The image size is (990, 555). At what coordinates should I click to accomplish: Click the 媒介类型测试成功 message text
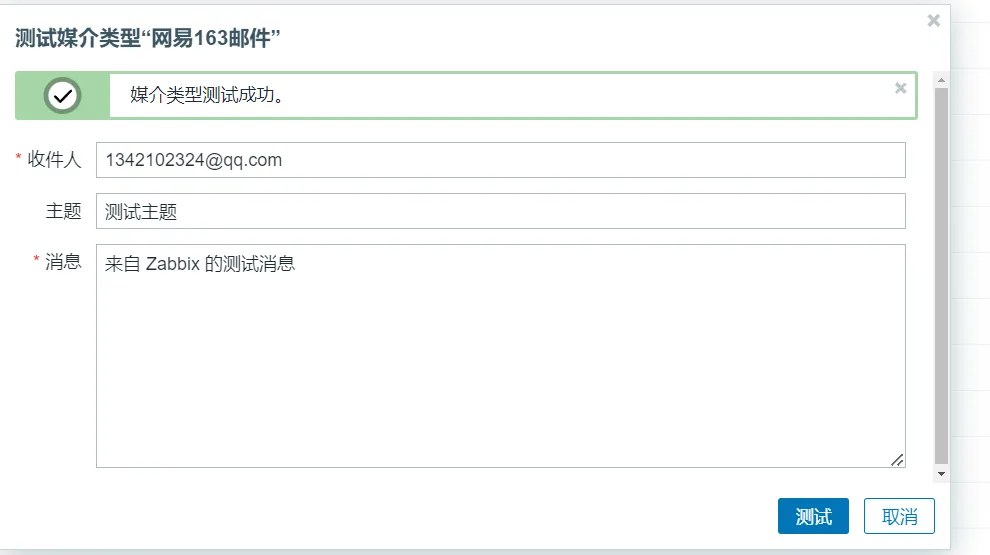(x=208, y=96)
